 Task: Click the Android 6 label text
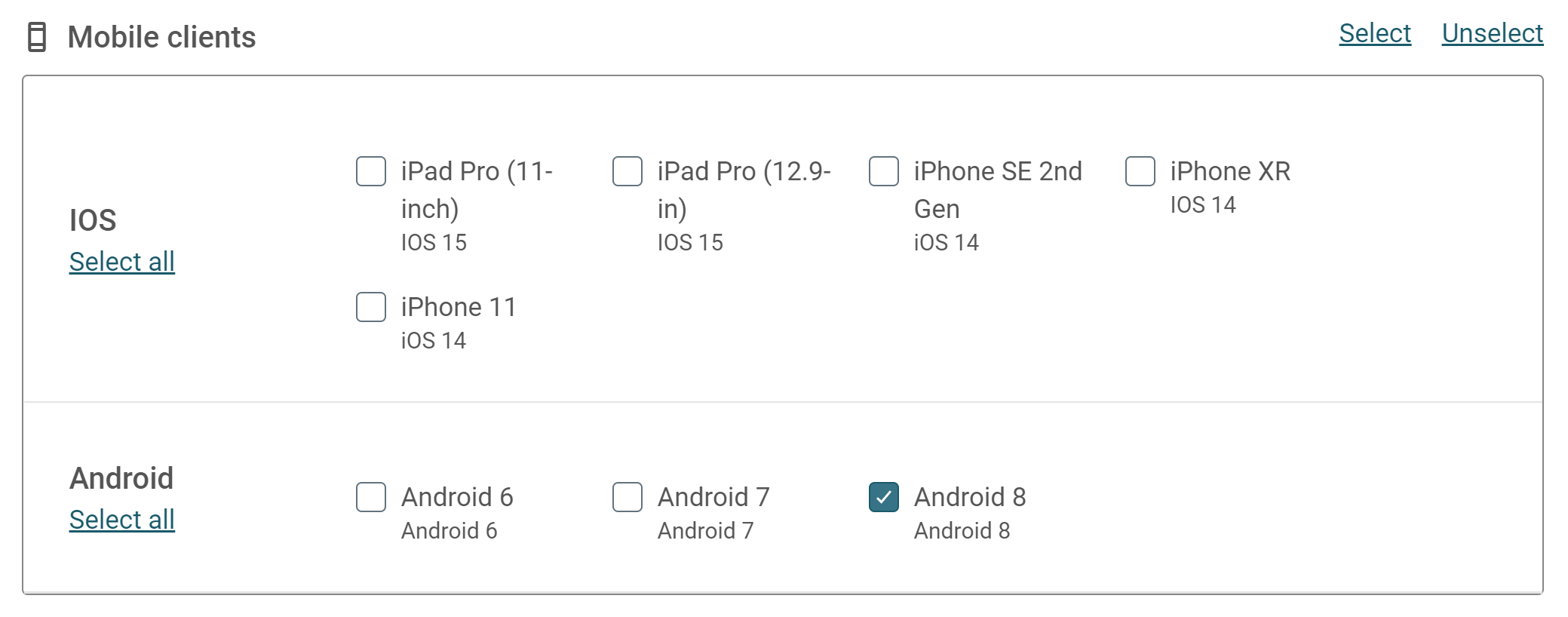pos(457,497)
